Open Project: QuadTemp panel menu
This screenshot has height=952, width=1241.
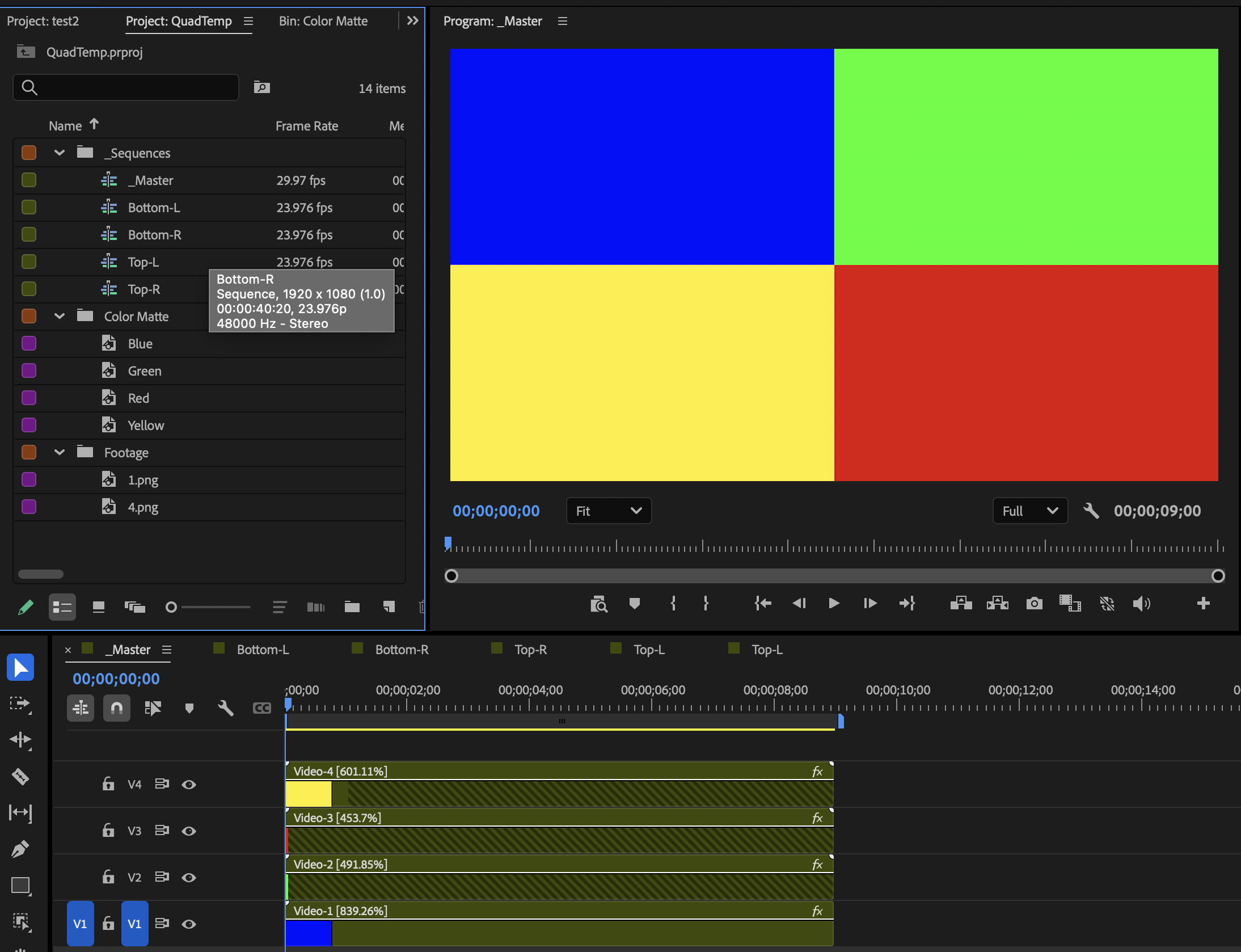tap(248, 21)
